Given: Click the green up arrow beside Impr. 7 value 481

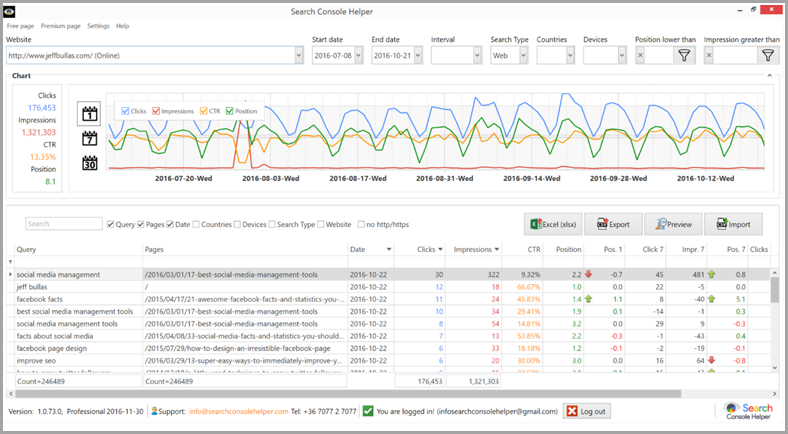Looking at the screenshot, I should [x=711, y=274].
